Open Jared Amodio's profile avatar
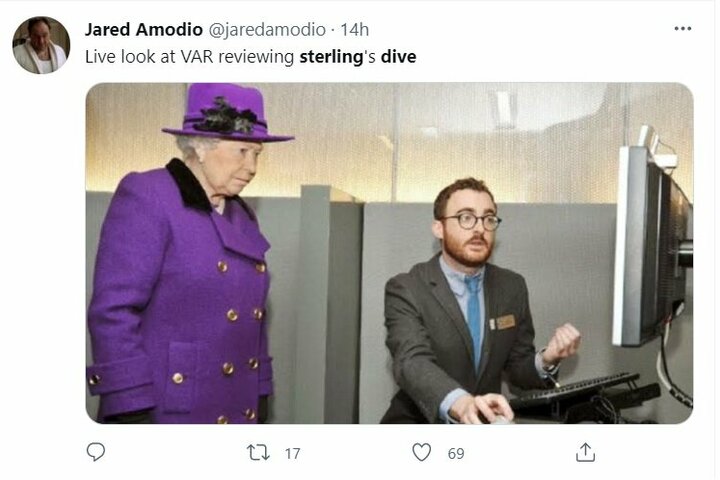The image size is (720, 480). (41, 45)
